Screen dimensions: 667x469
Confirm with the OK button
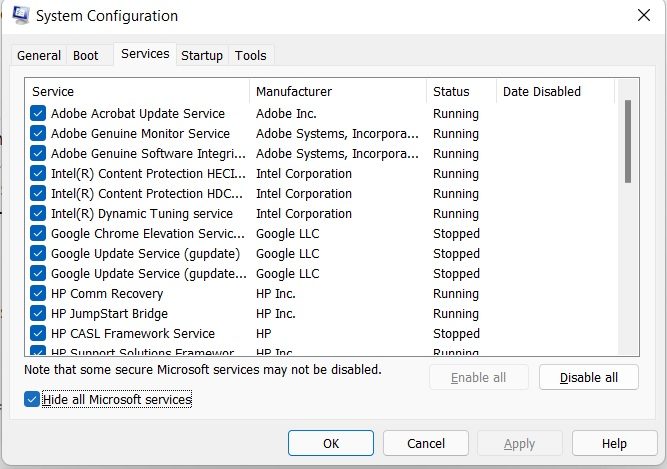click(331, 443)
